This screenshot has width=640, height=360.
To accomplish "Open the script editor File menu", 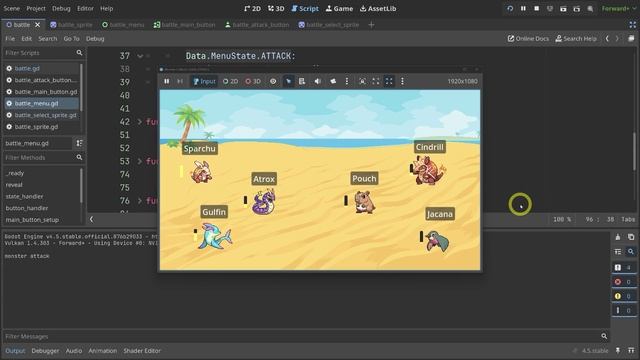I will [x=10, y=38].
